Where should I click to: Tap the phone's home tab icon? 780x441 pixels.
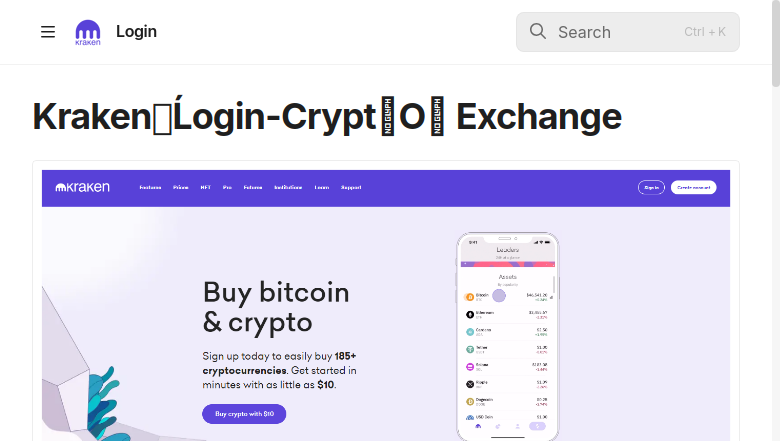(478, 426)
